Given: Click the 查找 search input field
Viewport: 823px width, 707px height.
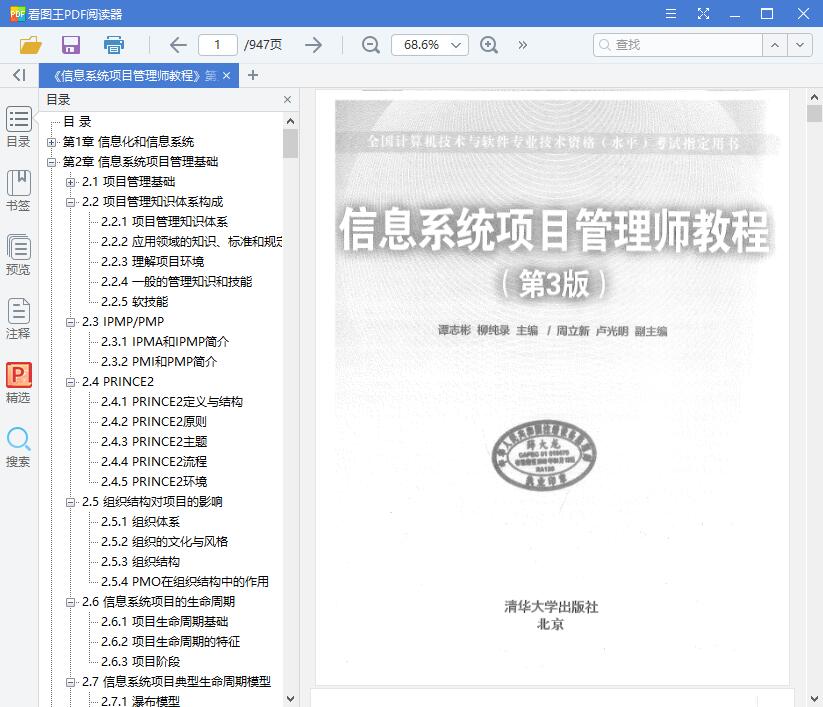Looking at the screenshot, I should tap(678, 45).
